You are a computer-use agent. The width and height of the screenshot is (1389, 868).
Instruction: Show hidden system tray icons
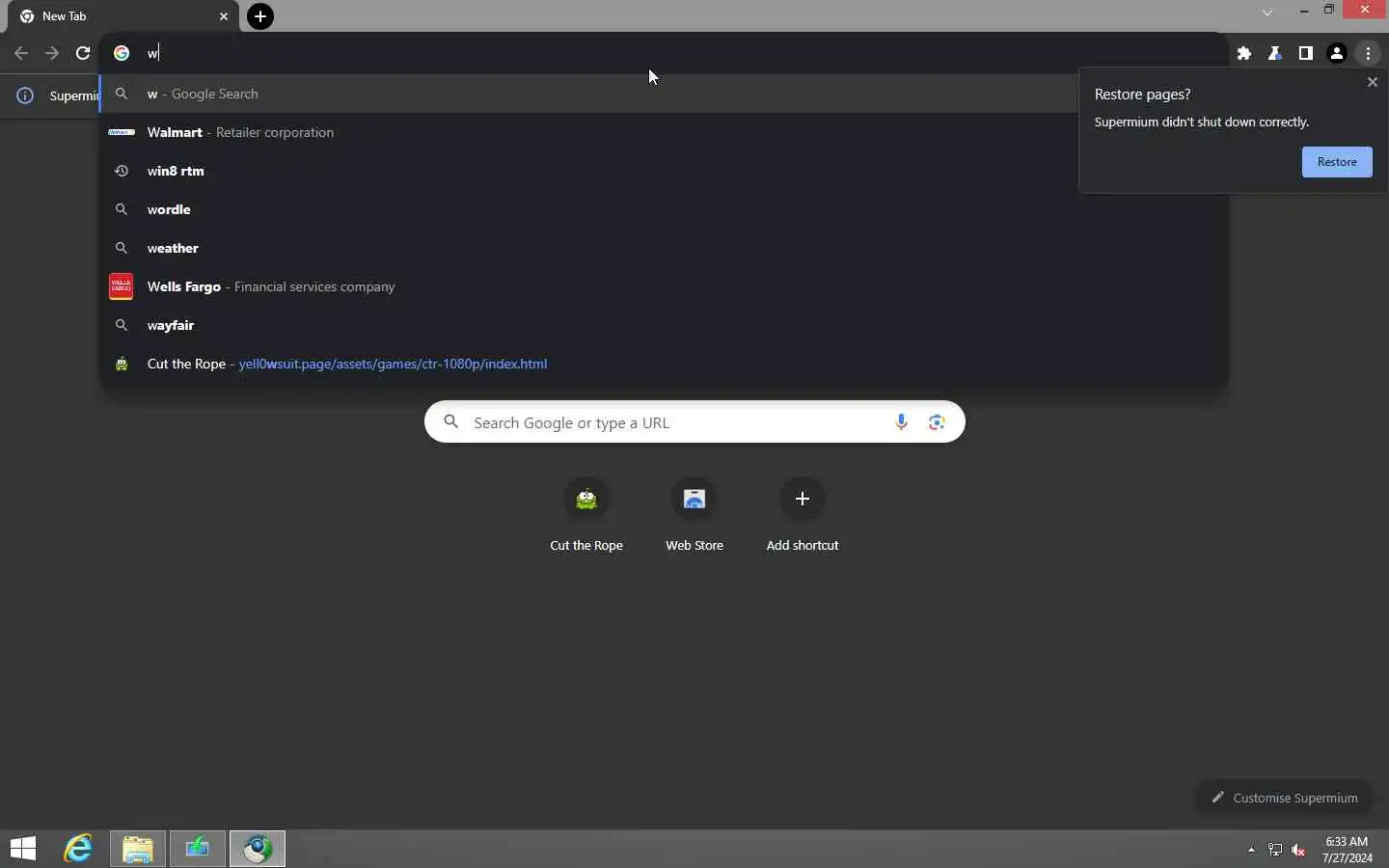[1252, 850]
